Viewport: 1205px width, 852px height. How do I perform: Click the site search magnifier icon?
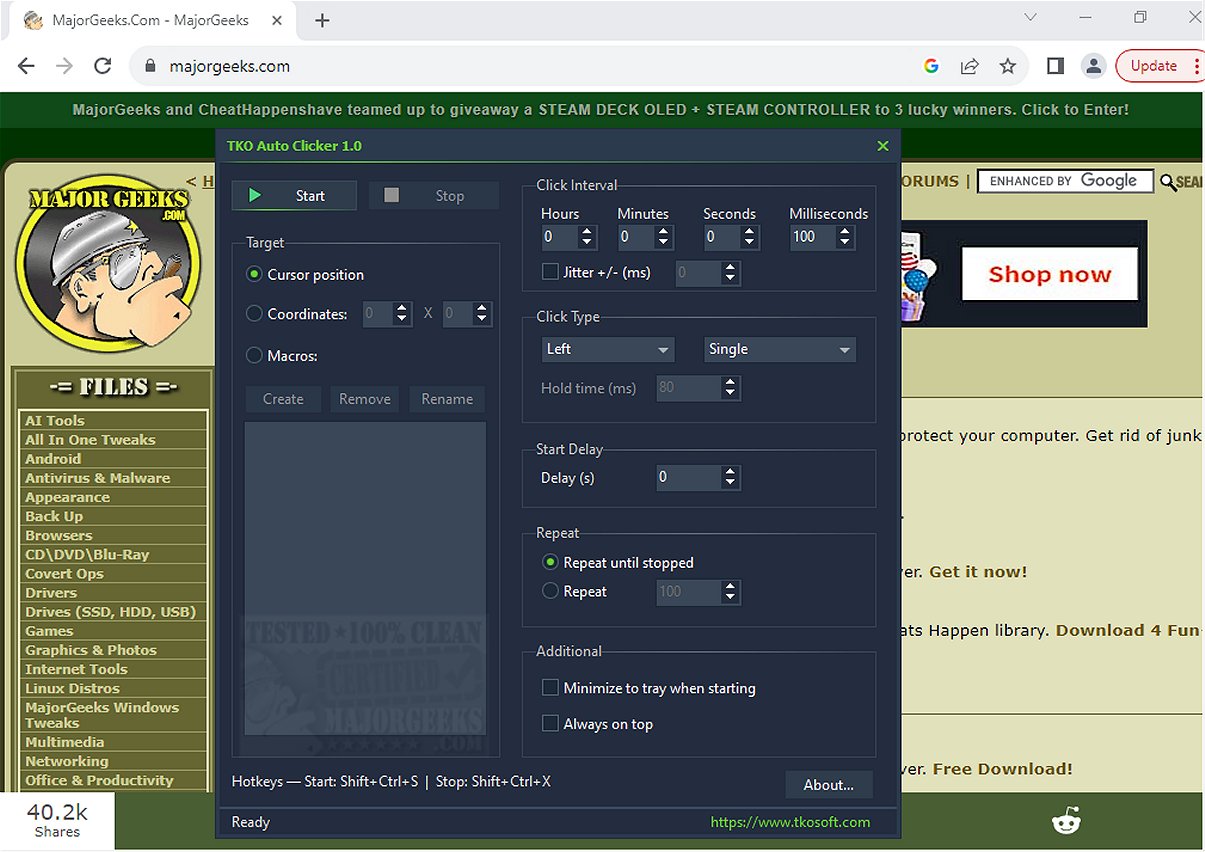[x=1168, y=182]
